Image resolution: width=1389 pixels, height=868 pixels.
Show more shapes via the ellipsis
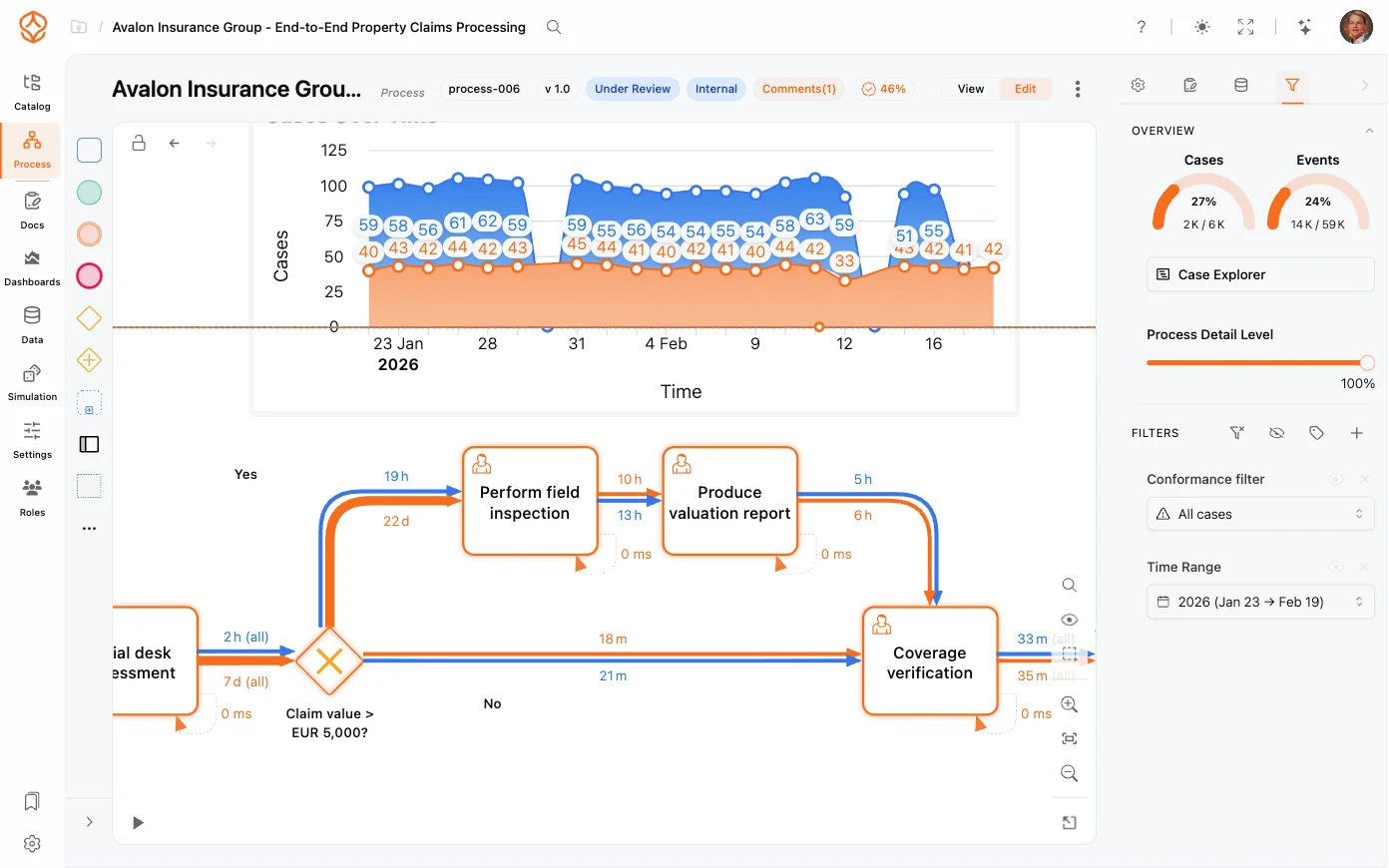tap(90, 528)
